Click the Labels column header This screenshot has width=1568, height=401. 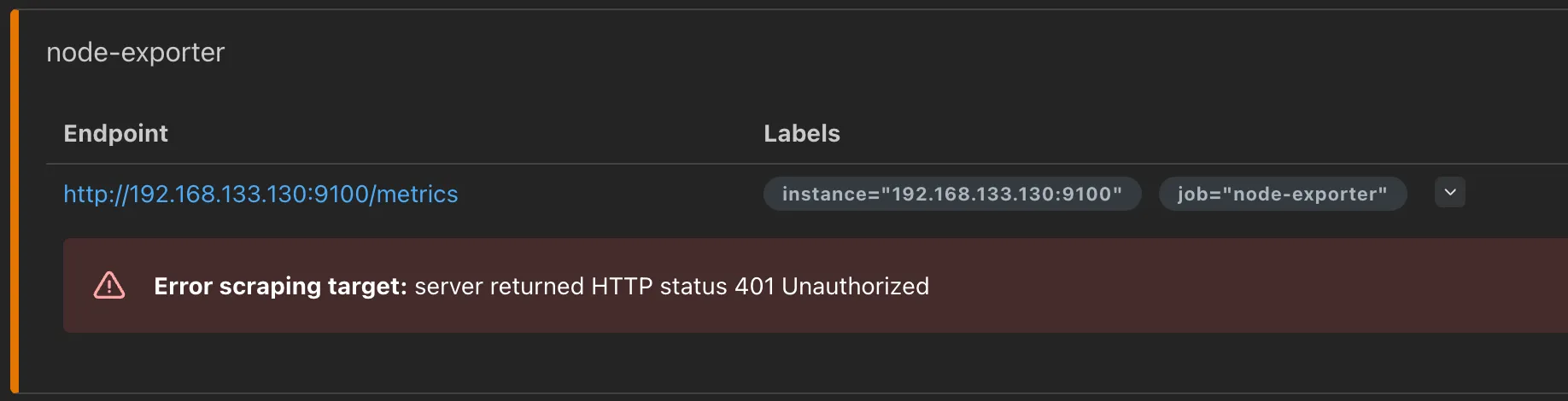point(801,133)
